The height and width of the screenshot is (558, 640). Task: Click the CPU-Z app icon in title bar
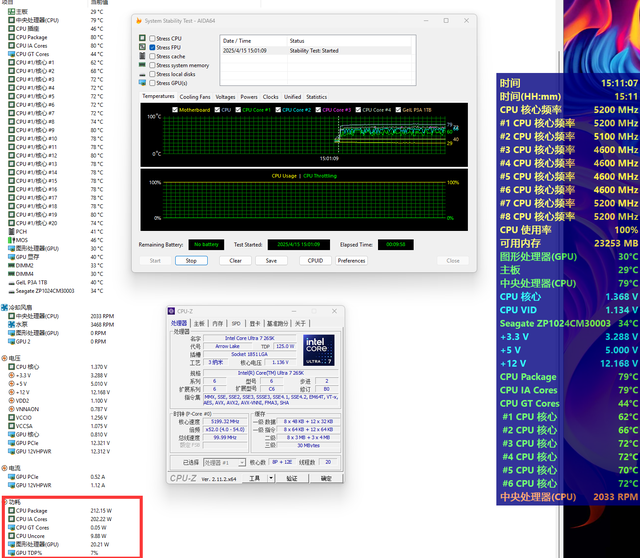click(x=171, y=311)
